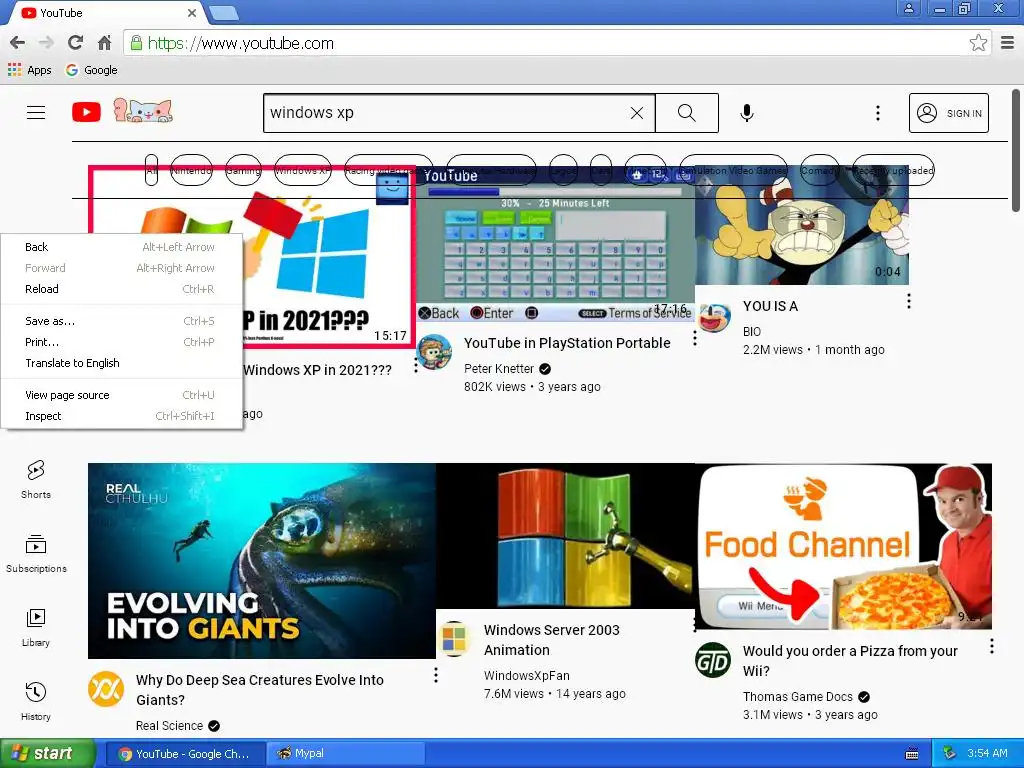Choose Inspect in the context menu
Screen dimensions: 1024x768
point(121,415)
